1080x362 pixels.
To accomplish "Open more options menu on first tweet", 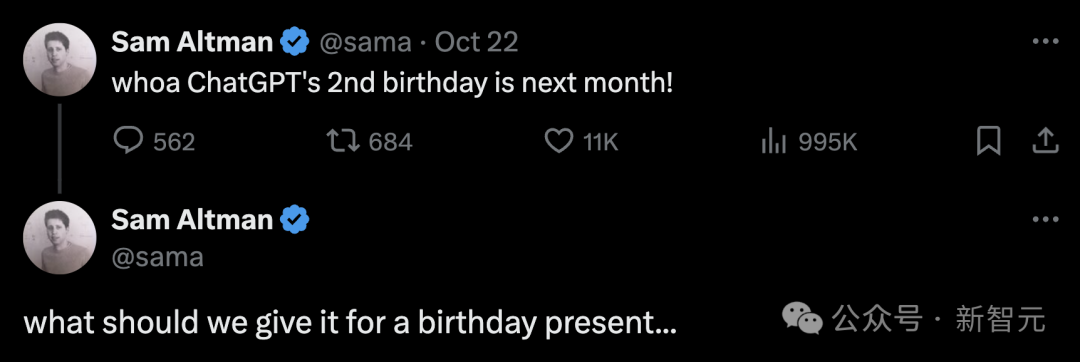I will [x=1045, y=42].
